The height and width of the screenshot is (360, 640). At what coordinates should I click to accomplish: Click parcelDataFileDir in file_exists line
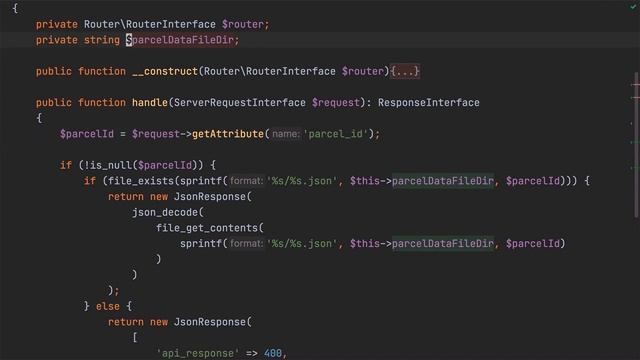pyautogui.click(x=443, y=181)
